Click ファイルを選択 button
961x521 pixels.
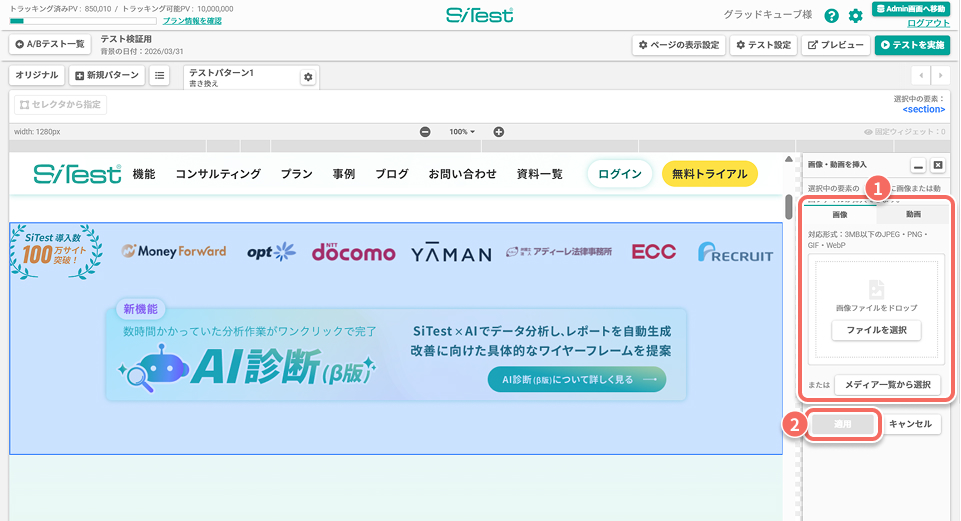click(x=876, y=330)
